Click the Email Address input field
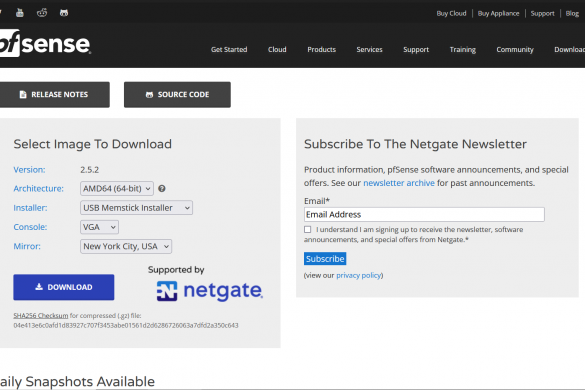This screenshot has height=390, width=585. (424, 215)
